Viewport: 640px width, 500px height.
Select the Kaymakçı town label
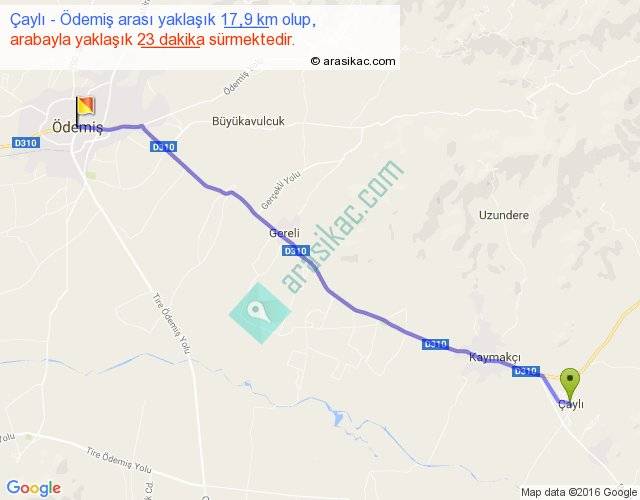(x=495, y=358)
